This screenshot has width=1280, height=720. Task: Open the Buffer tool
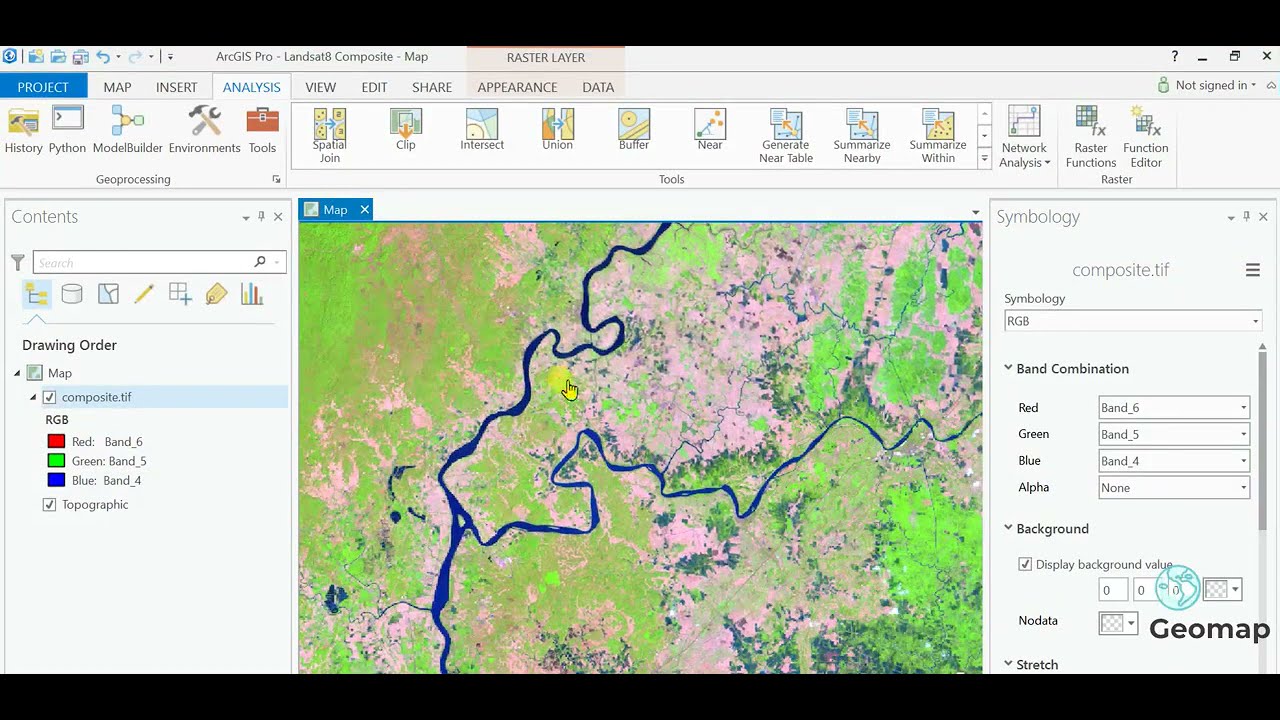pos(633,130)
